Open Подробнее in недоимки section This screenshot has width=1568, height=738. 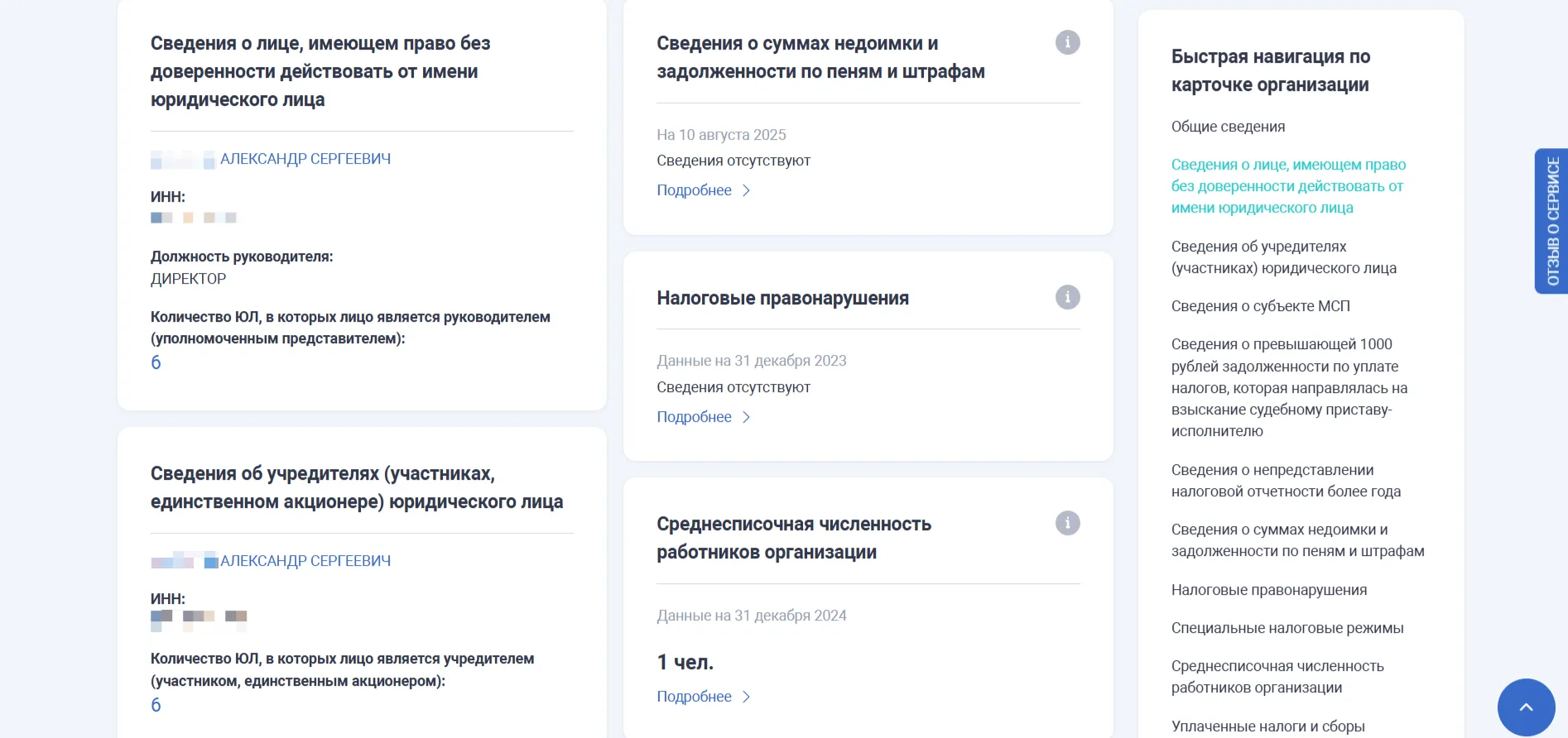(695, 190)
